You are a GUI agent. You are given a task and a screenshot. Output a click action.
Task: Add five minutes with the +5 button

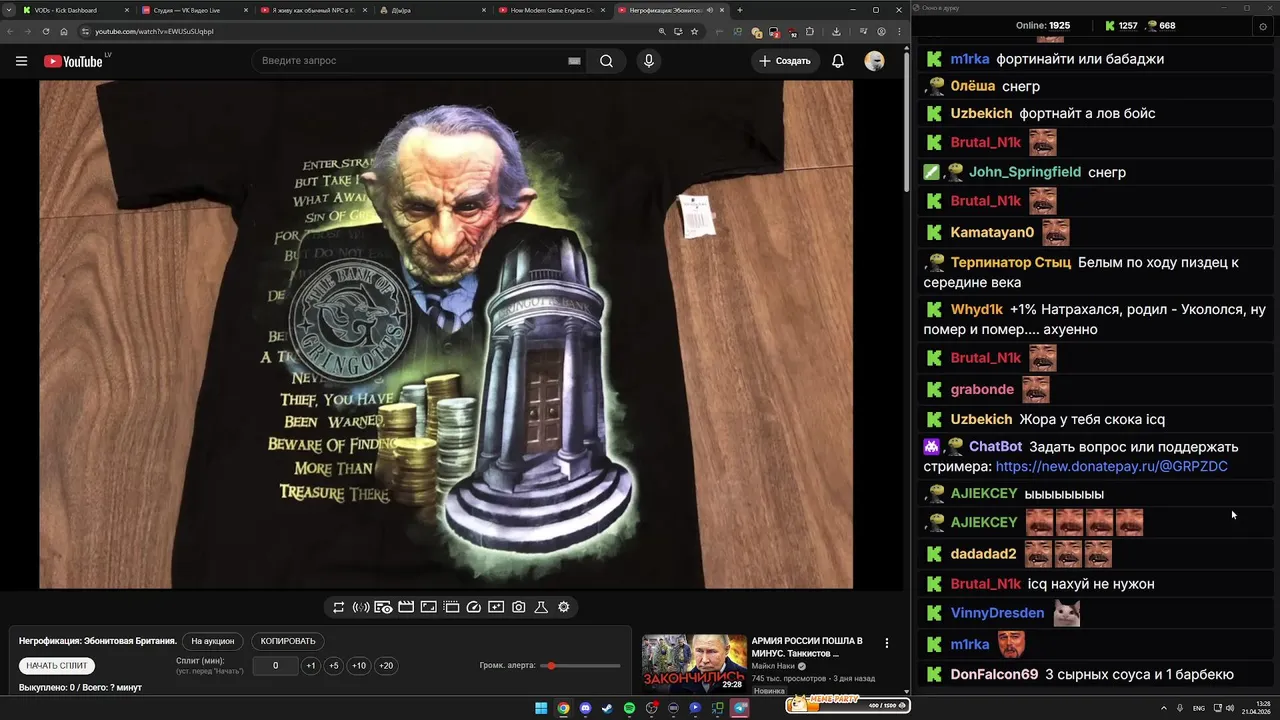click(334, 666)
